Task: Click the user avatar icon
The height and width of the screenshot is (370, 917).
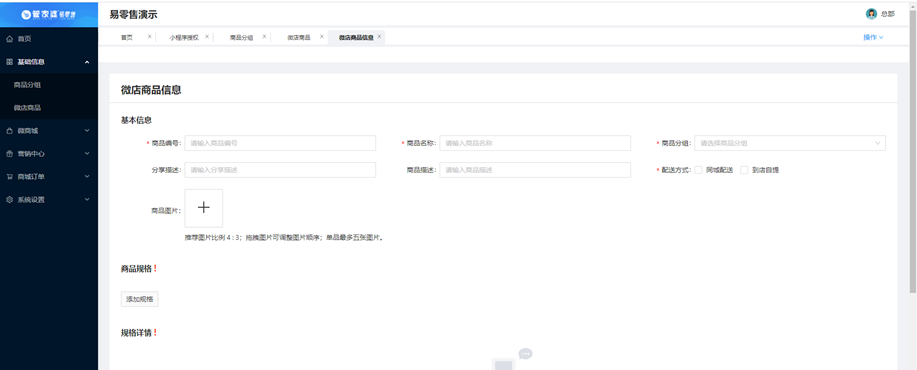Action: (x=871, y=14)
